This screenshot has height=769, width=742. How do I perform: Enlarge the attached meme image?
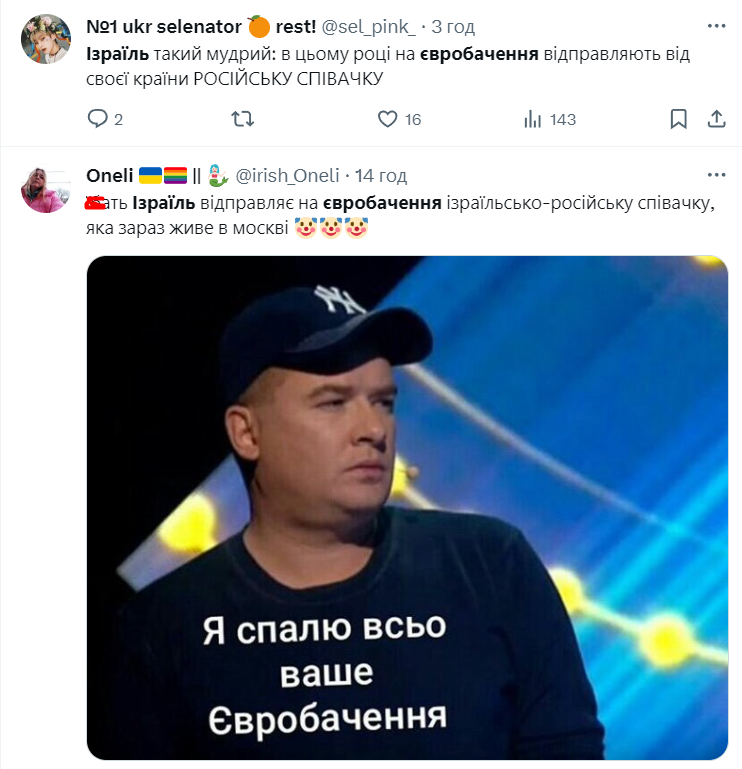click(x=407, y=508)
